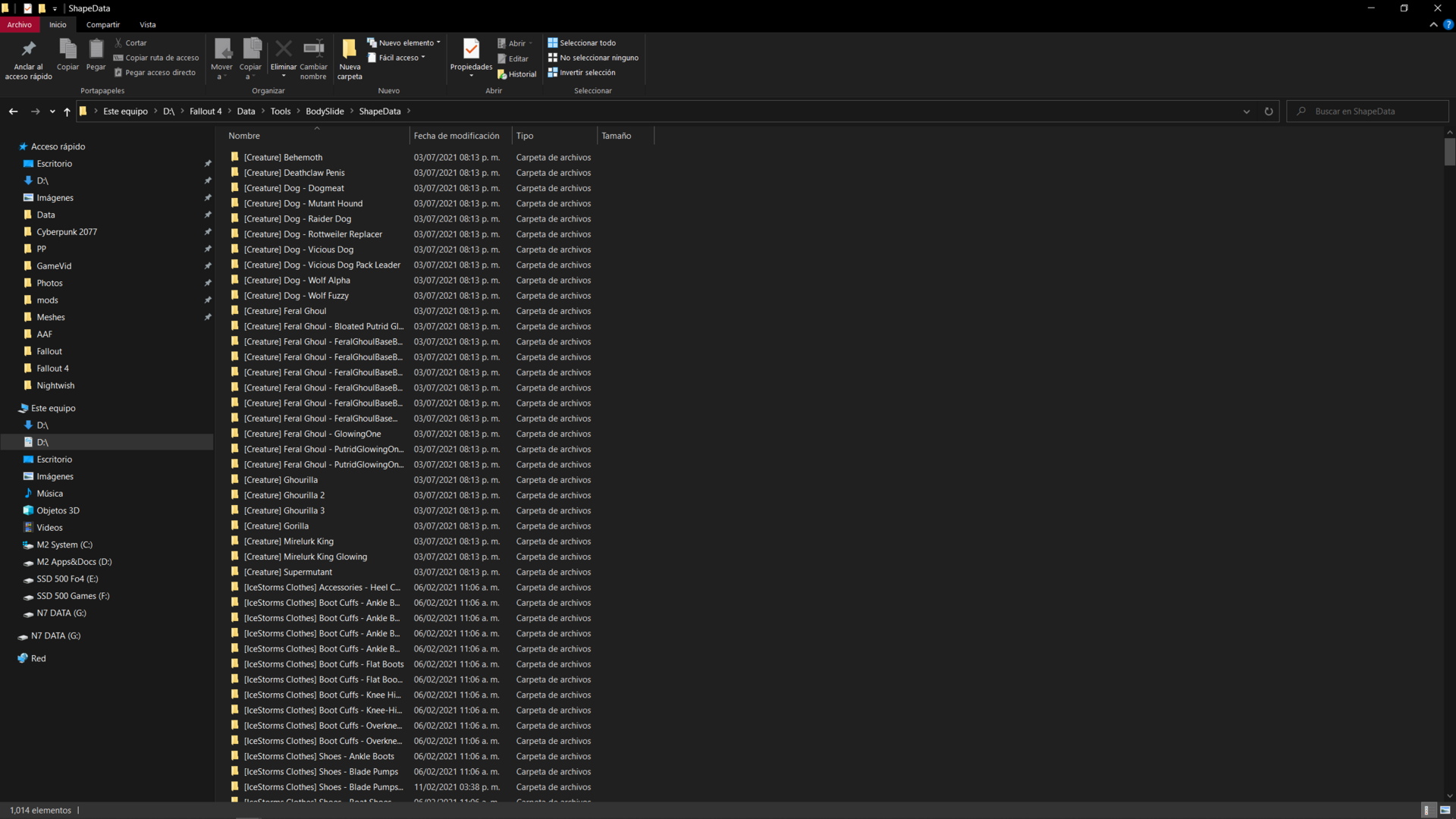Click the Anclar al acceso rápido pin icon
The image size is (1456, 819).
[29, 50]
